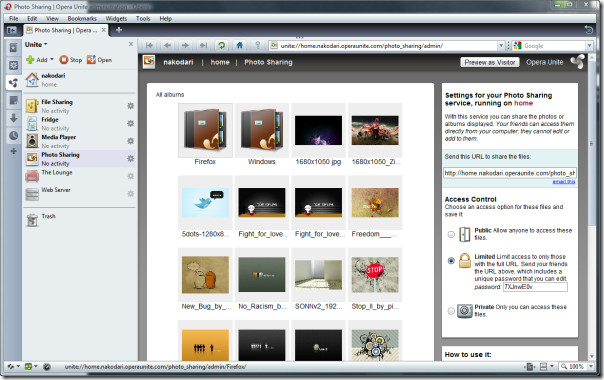Open the Notes panel icon in sidebar

tap(13, 101)
